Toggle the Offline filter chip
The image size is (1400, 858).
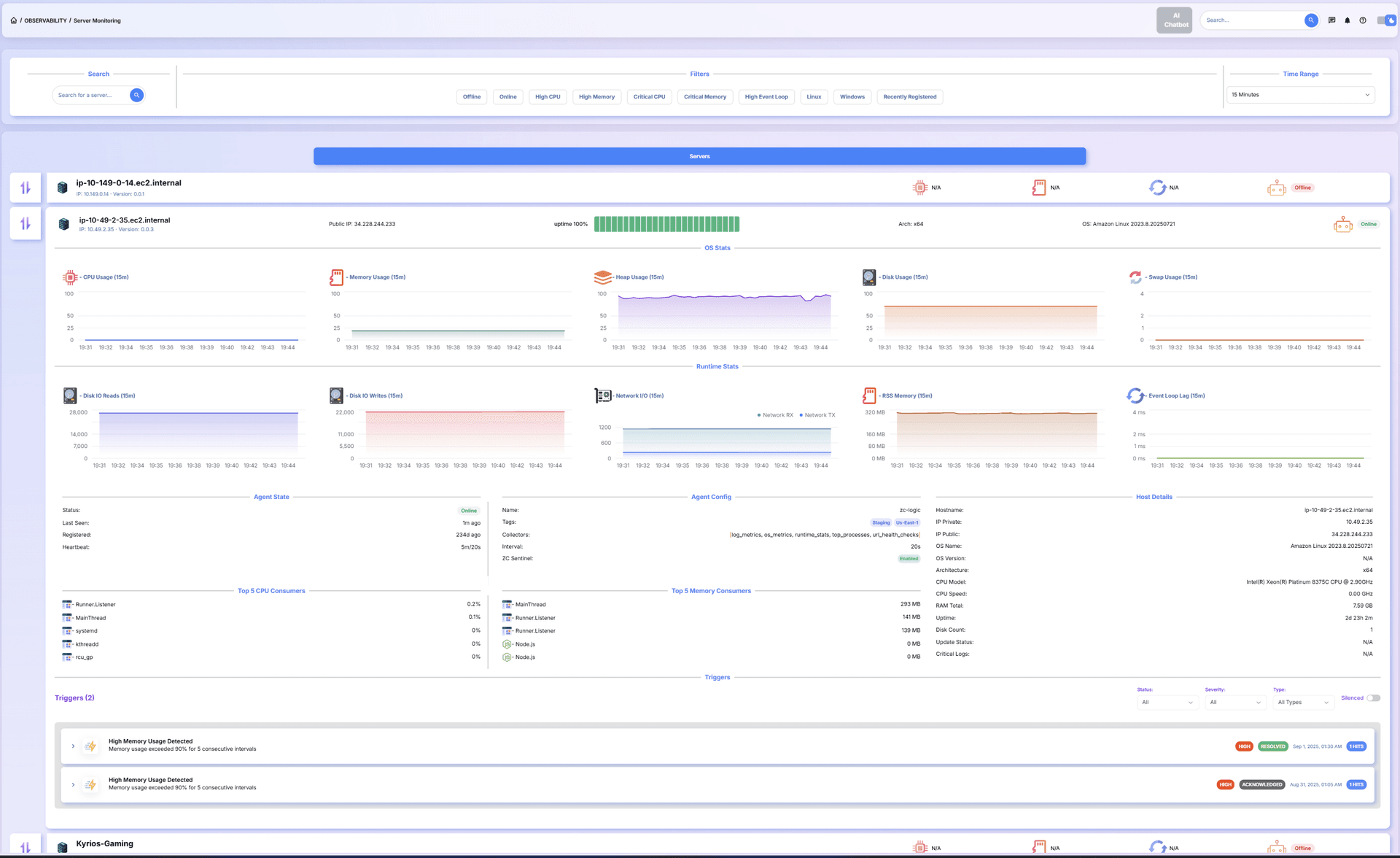point(472,97)
